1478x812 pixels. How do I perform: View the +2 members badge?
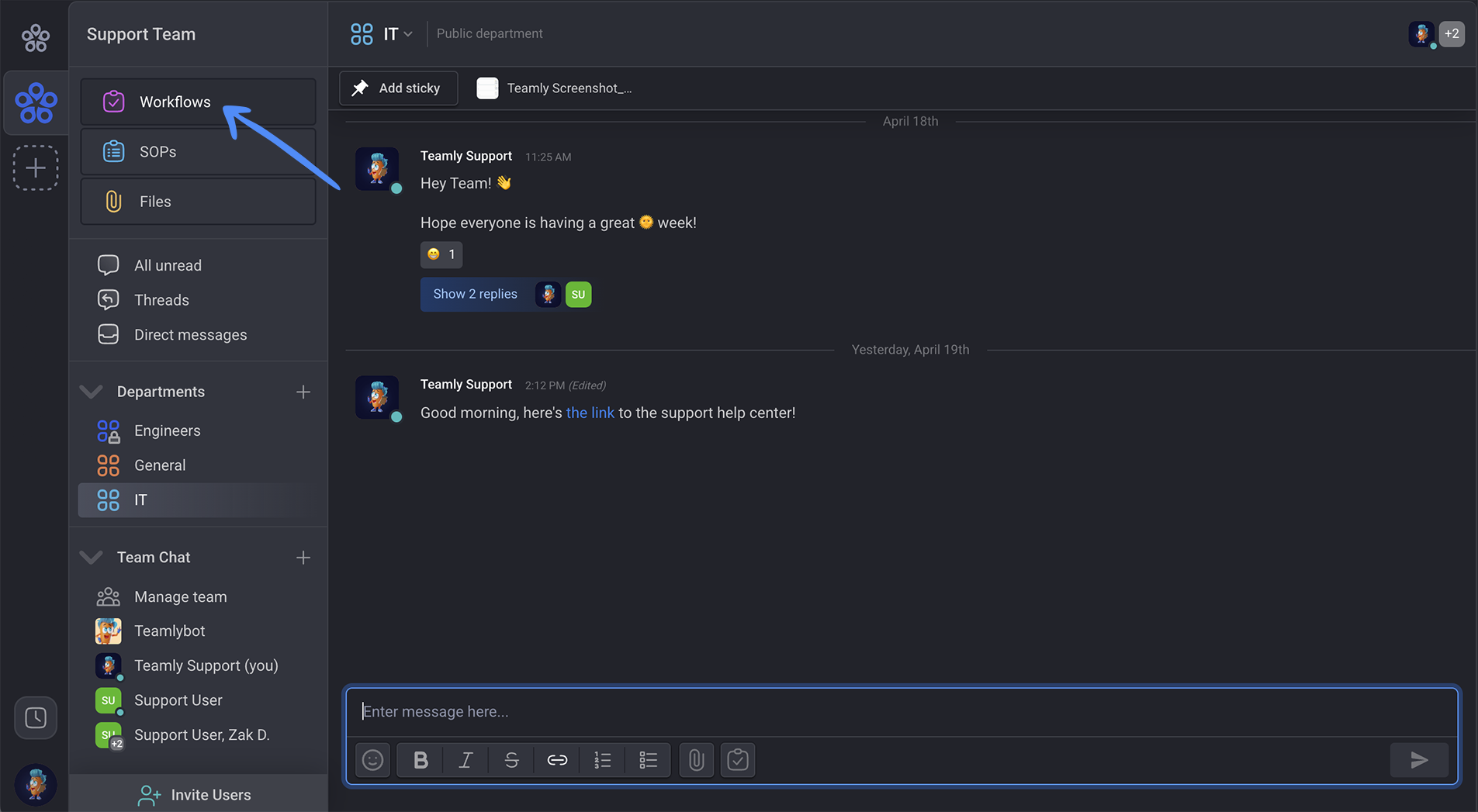click(x=1452, y=33)
